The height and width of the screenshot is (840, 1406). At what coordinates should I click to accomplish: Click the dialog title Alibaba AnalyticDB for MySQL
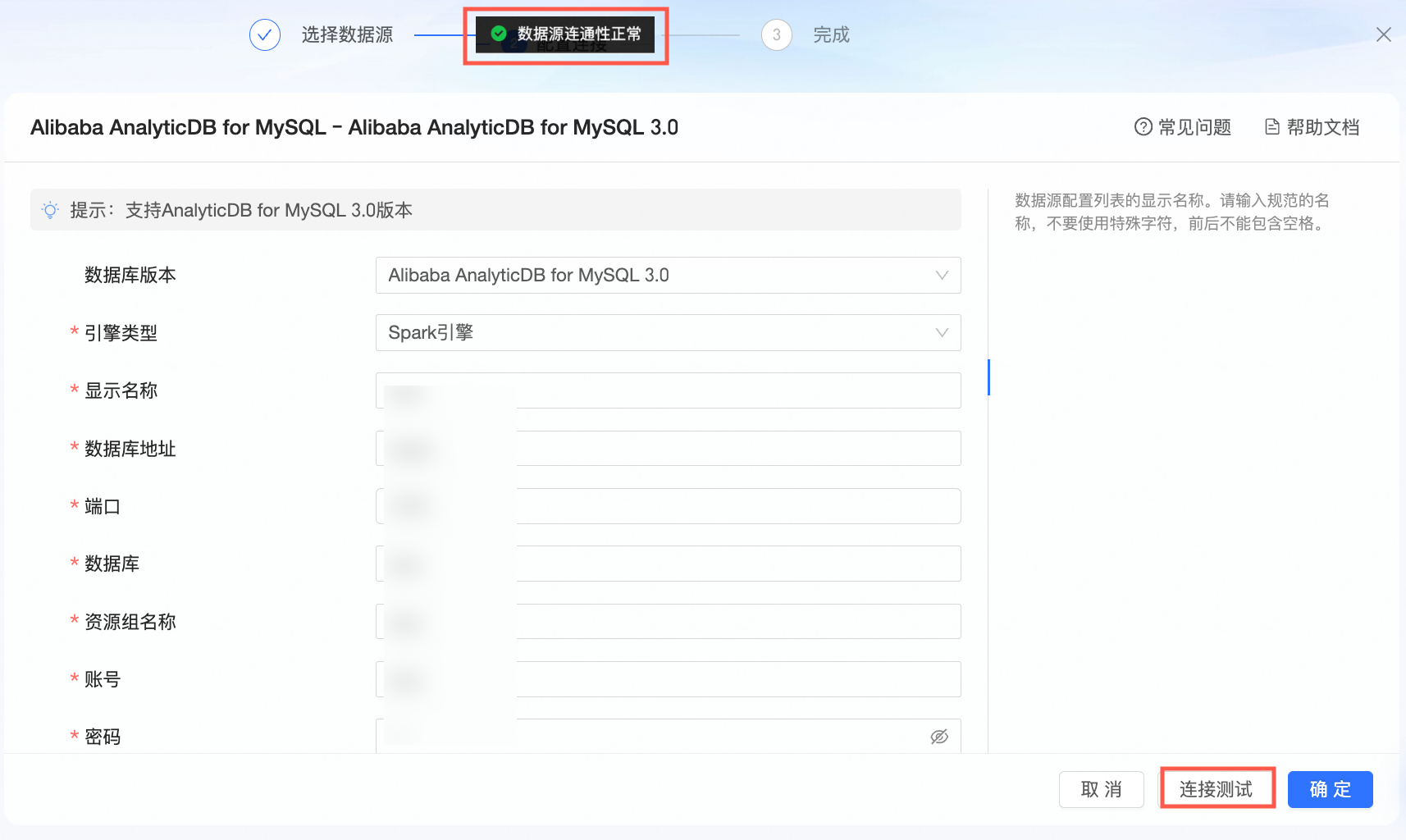point(354,127)
